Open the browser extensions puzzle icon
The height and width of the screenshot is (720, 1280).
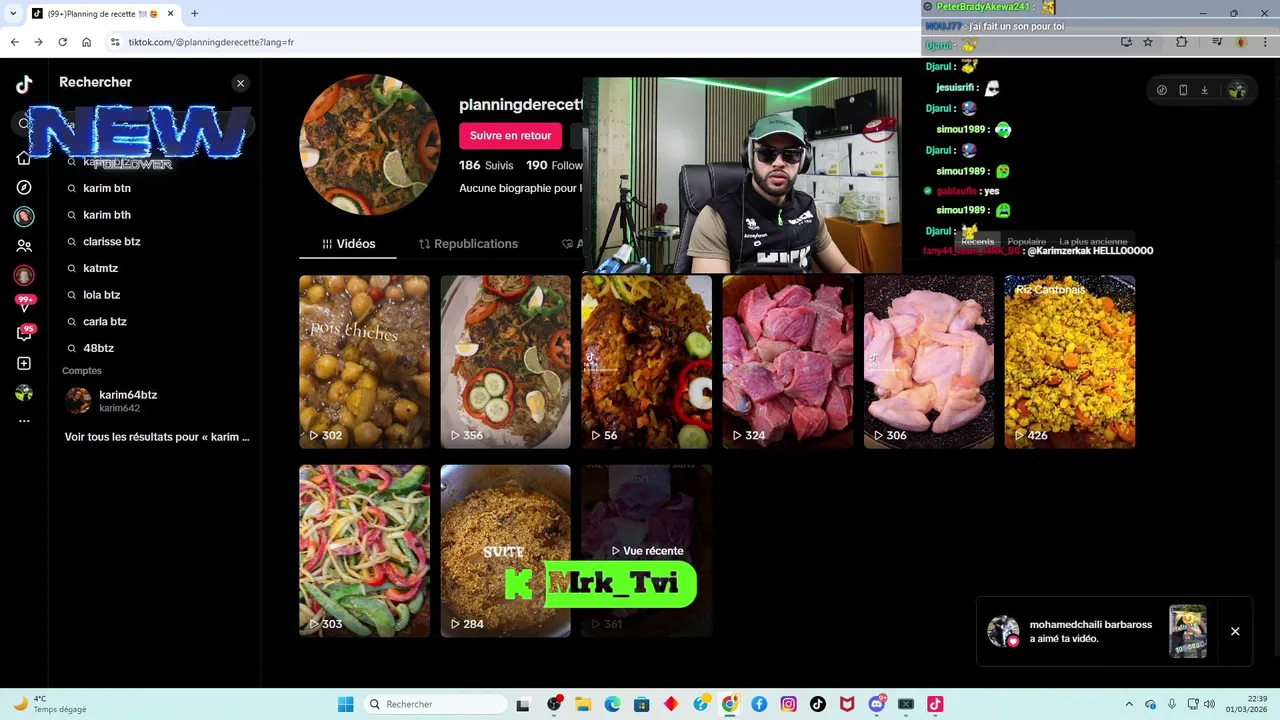click(x=1181, y=42)
